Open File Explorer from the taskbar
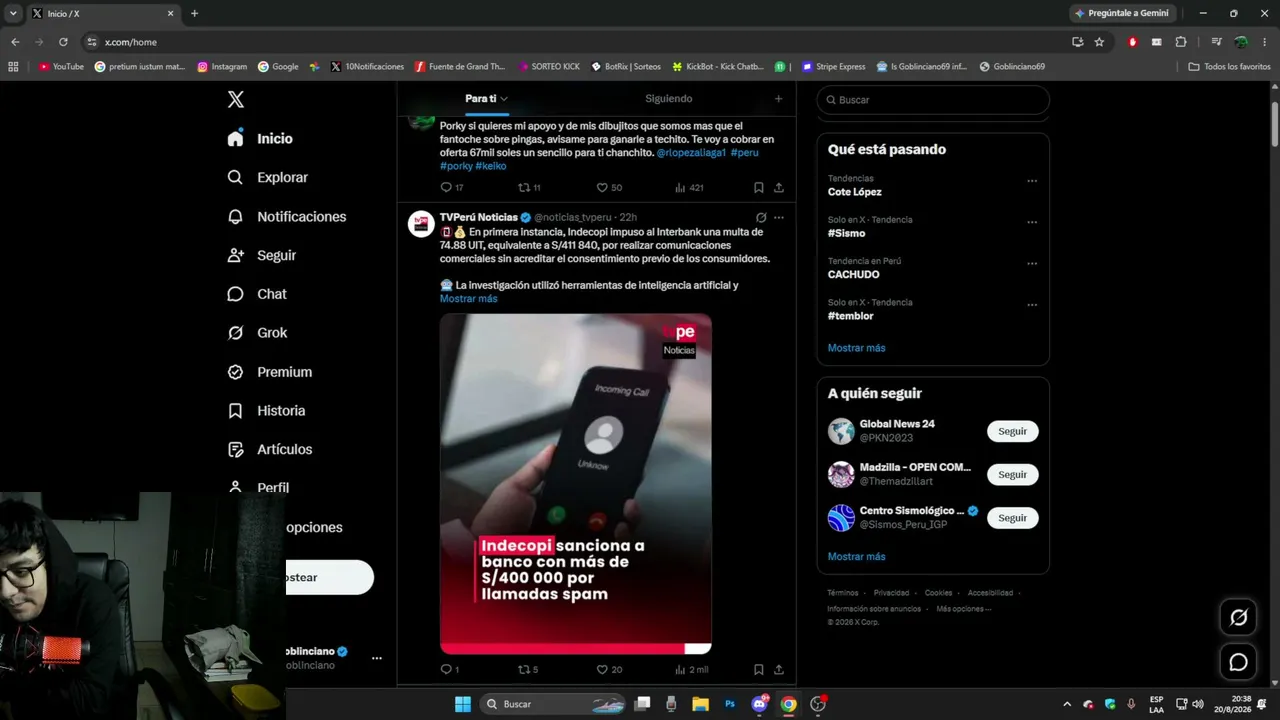The image size is (1280, 720). coord(700,704)
